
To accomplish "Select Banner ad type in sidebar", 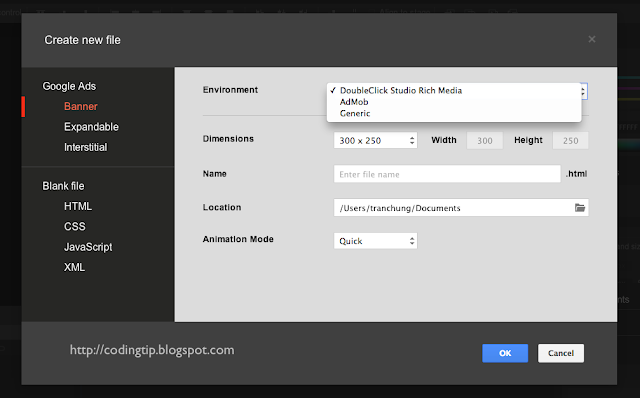I will (x=81, y=107).
